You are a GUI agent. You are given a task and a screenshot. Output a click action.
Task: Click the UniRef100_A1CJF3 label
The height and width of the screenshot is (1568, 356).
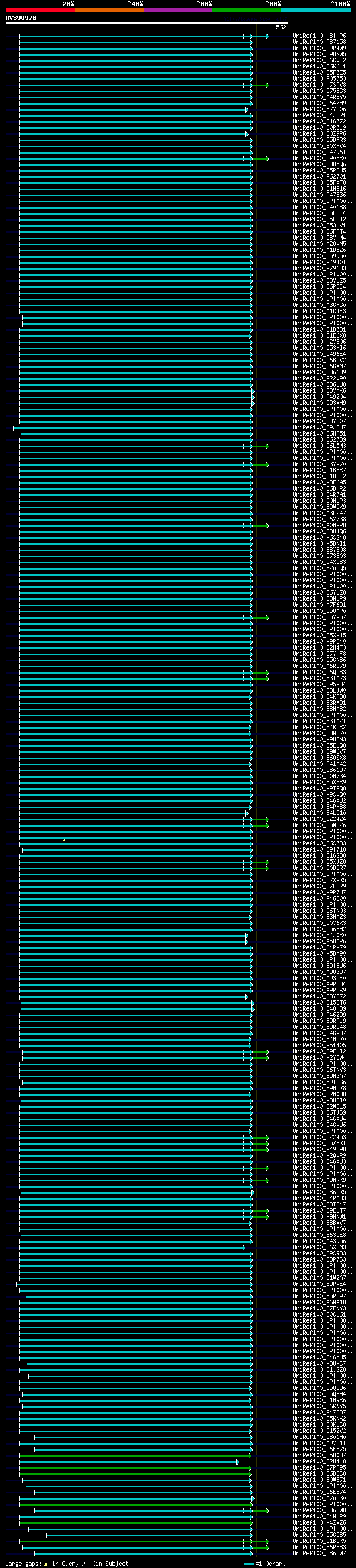click(x=319, y=311)
